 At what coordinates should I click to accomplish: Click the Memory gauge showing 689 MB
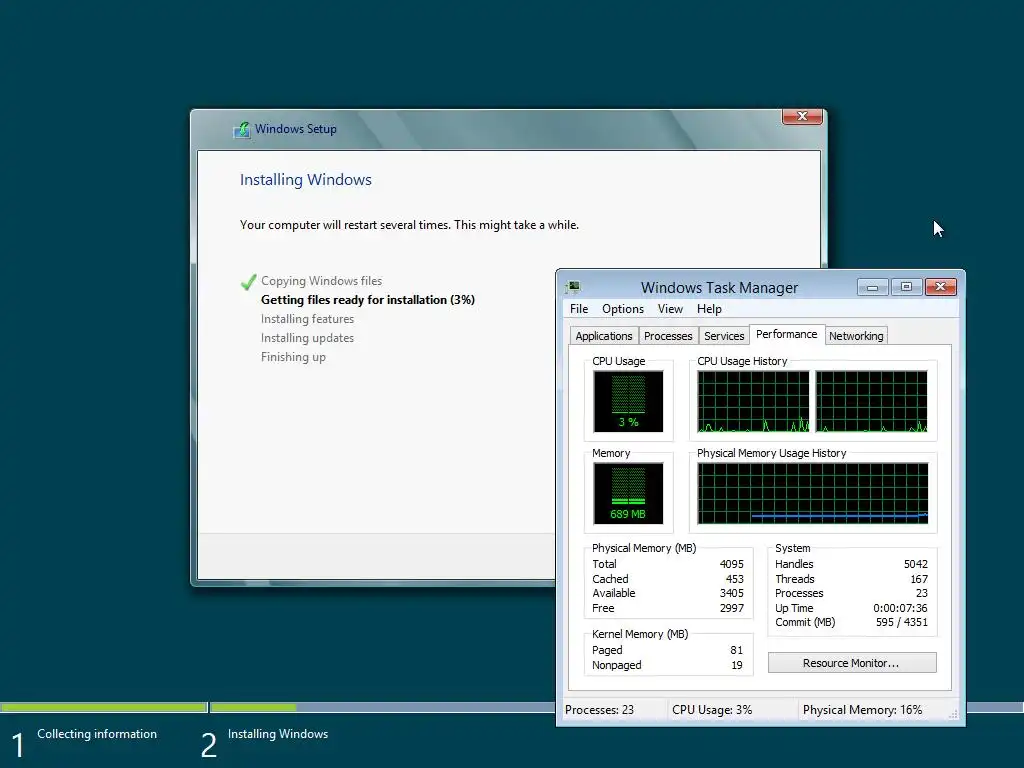coord(628,493)
